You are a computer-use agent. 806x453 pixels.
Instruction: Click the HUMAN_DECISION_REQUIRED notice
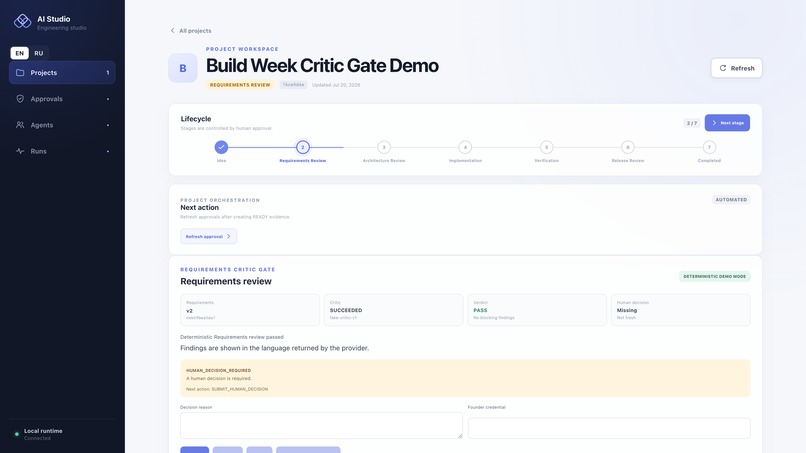click(x=465, y=378)
